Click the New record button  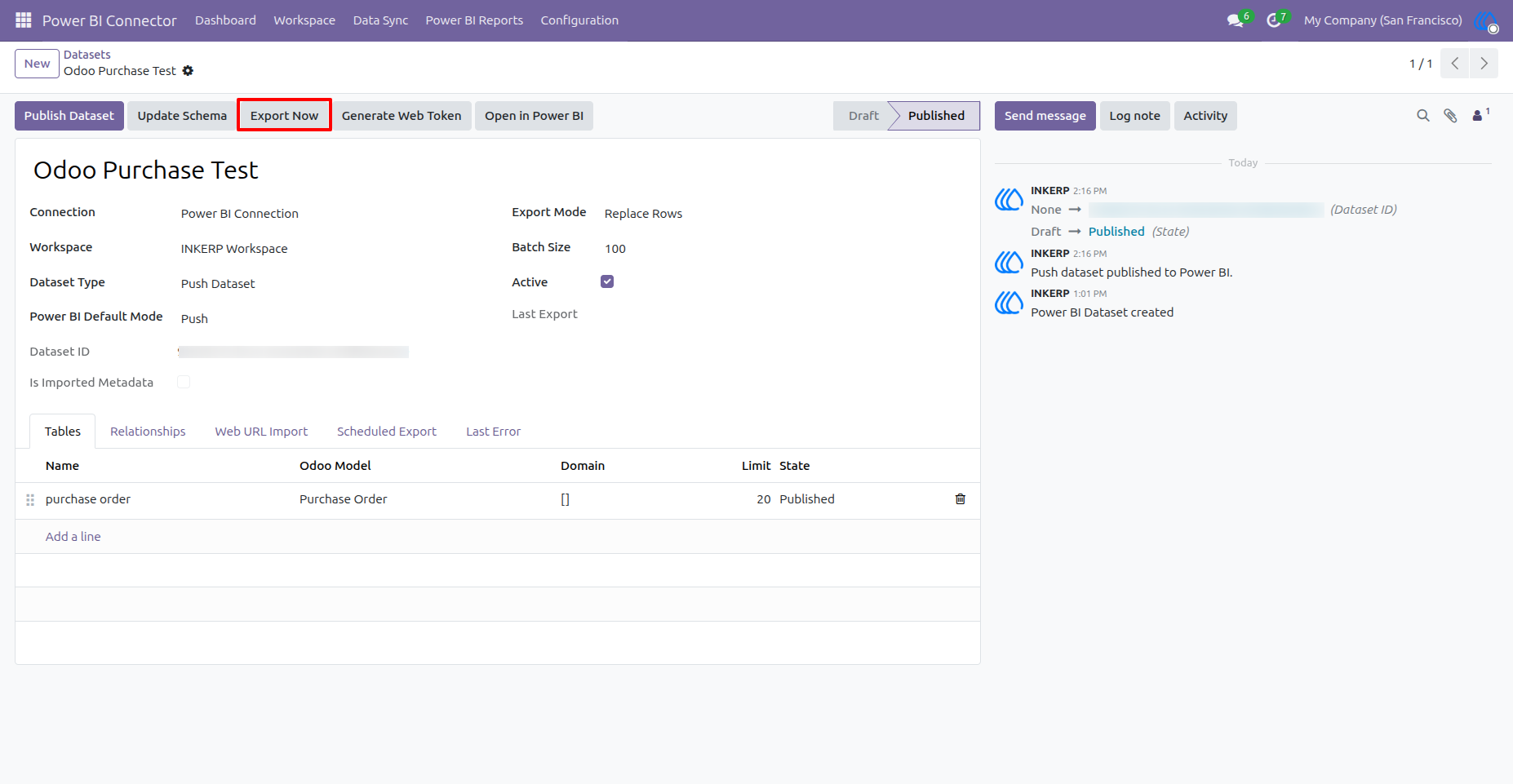click(x=37, y=64)
